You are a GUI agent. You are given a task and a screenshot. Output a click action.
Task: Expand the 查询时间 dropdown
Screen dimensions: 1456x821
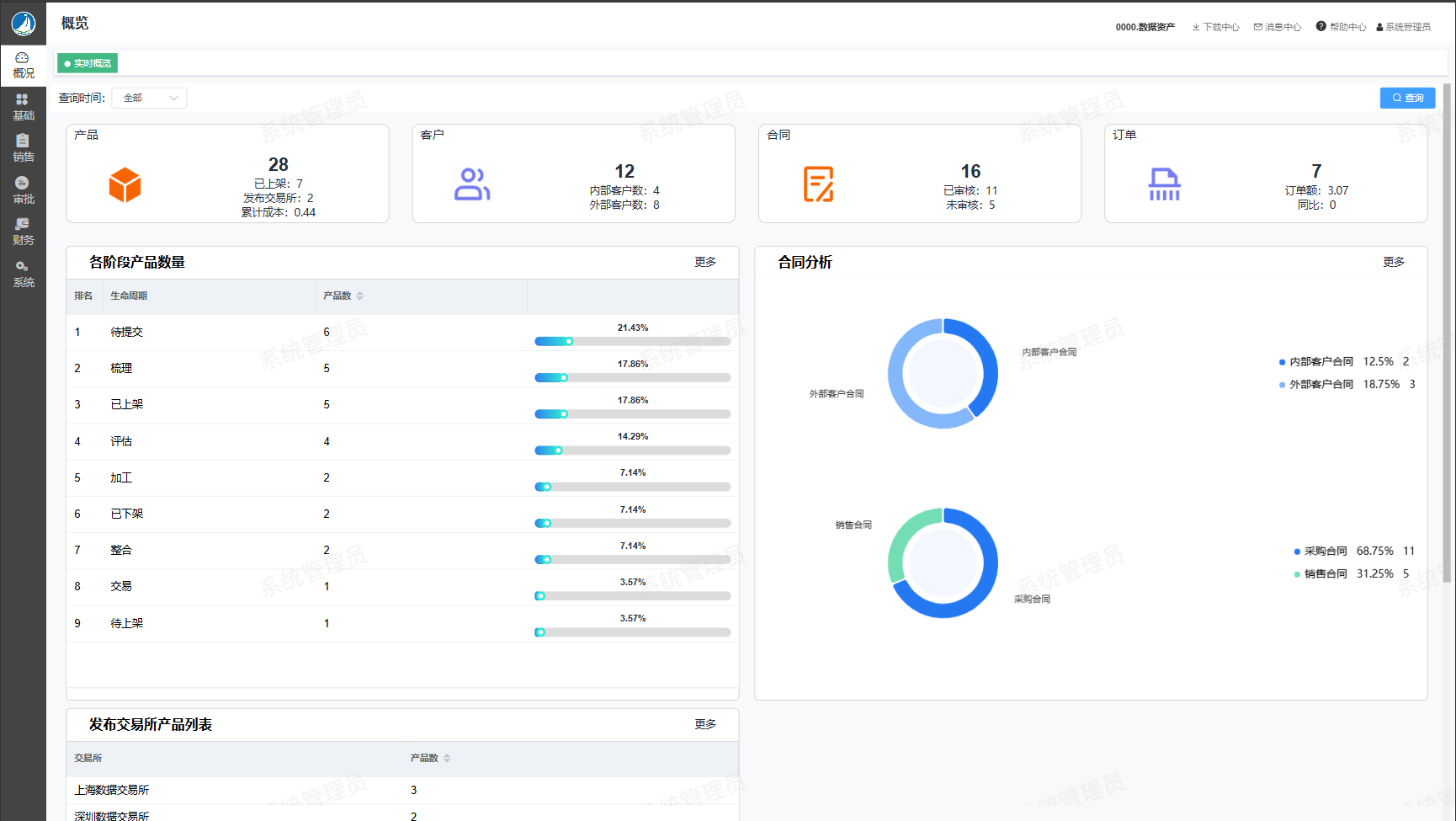coord(150,99)
